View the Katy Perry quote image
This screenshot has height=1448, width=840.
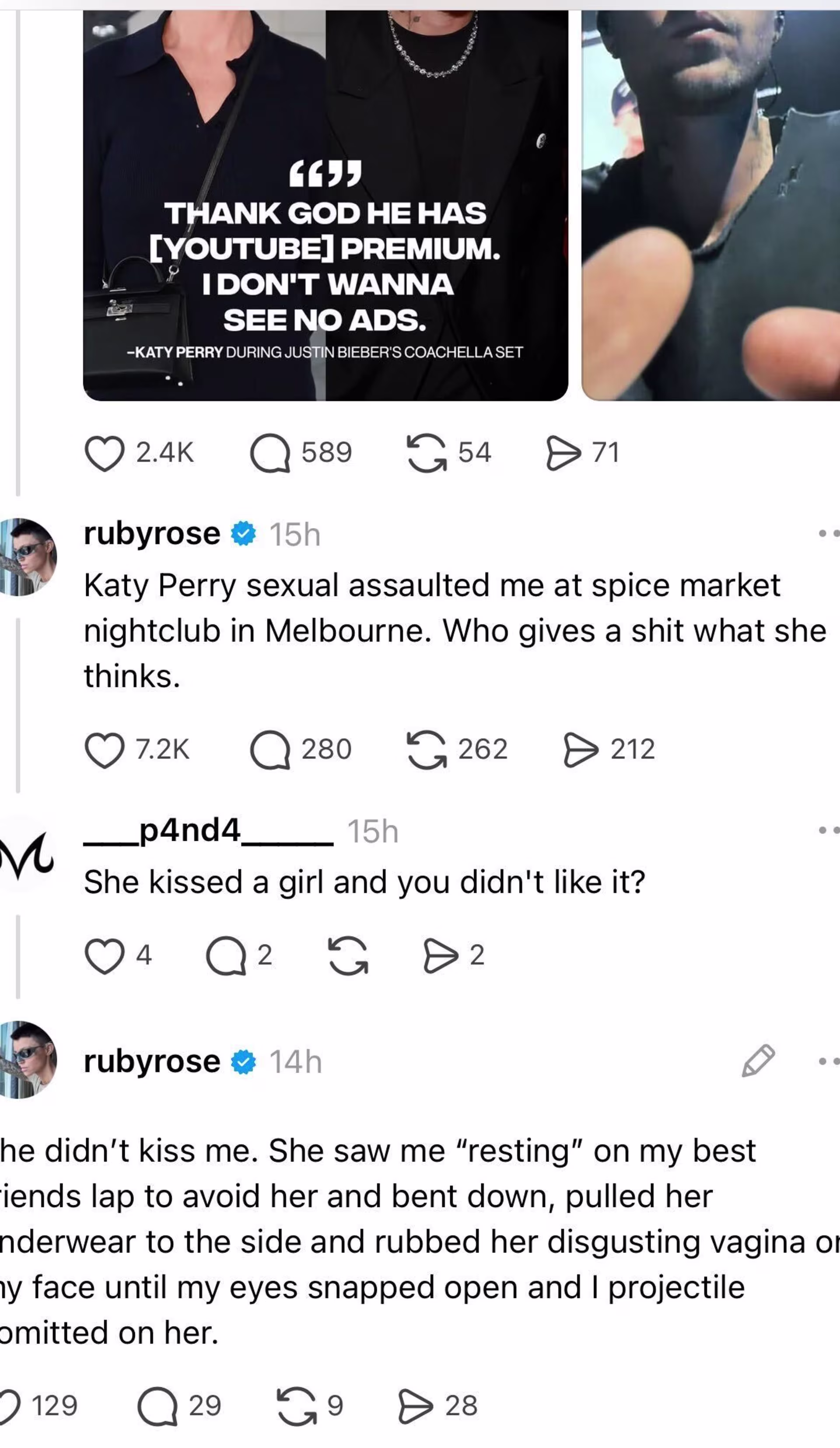326,206
